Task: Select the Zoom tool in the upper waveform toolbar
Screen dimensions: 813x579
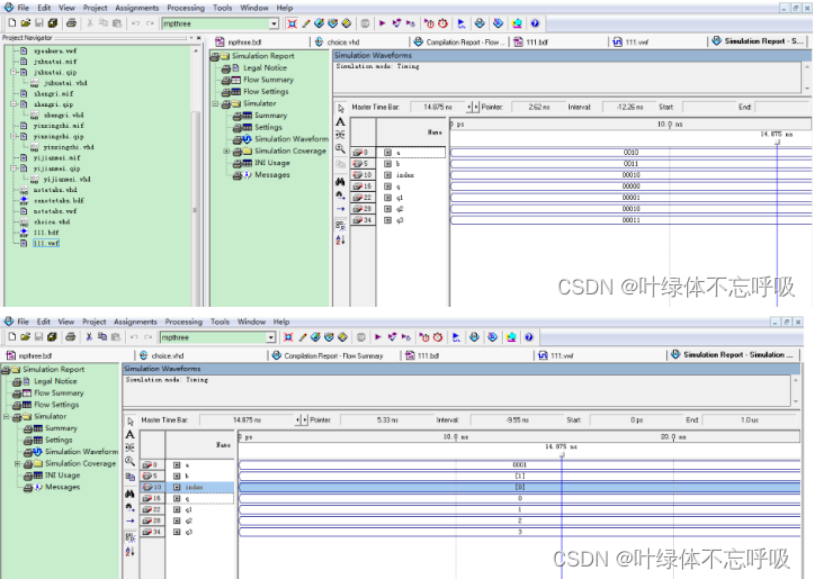Action: [340, 148]
